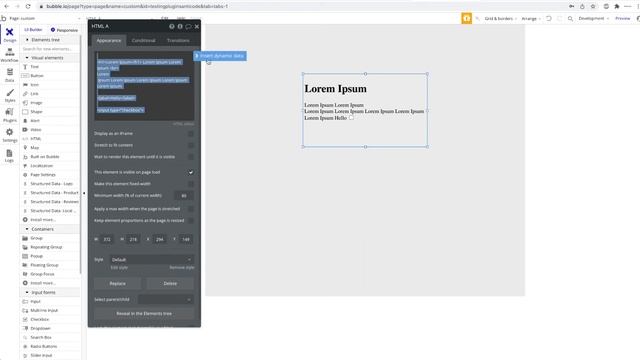Open the Logs tab in the sidebar
Viewport: 640px width, 360px height.
click(9, 156)
